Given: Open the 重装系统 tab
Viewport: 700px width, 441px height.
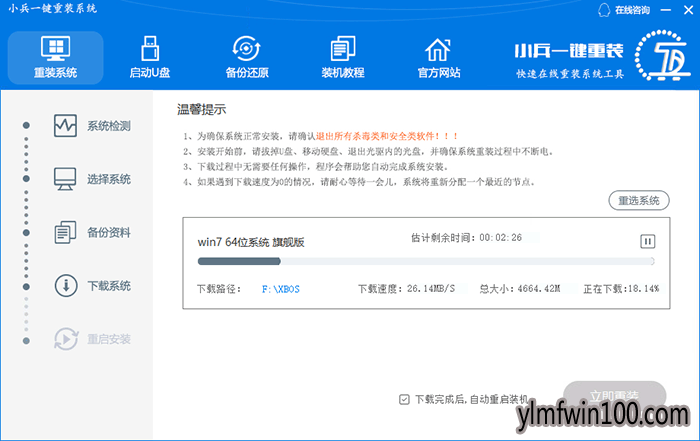Looking at the screenshot, I should [x=55, y=57].
